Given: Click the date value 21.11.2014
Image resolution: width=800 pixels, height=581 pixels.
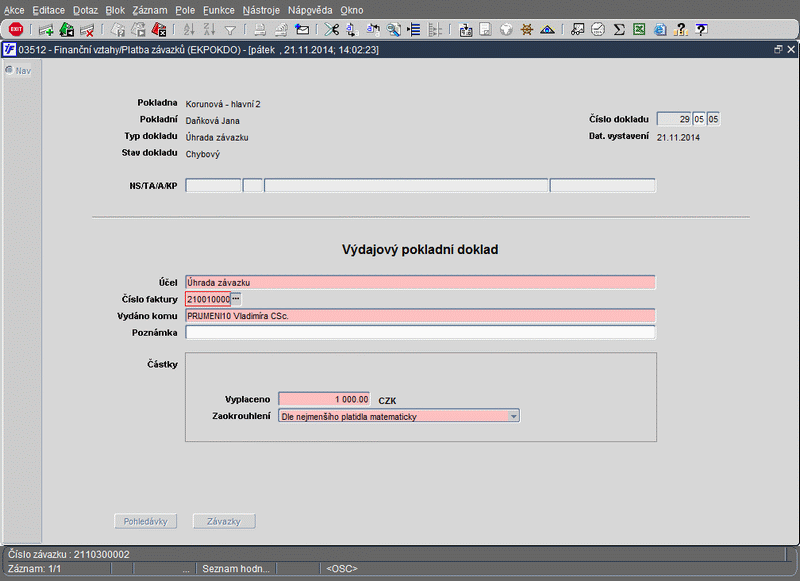Looking at the screenshot, I should (x=678, y=137).
